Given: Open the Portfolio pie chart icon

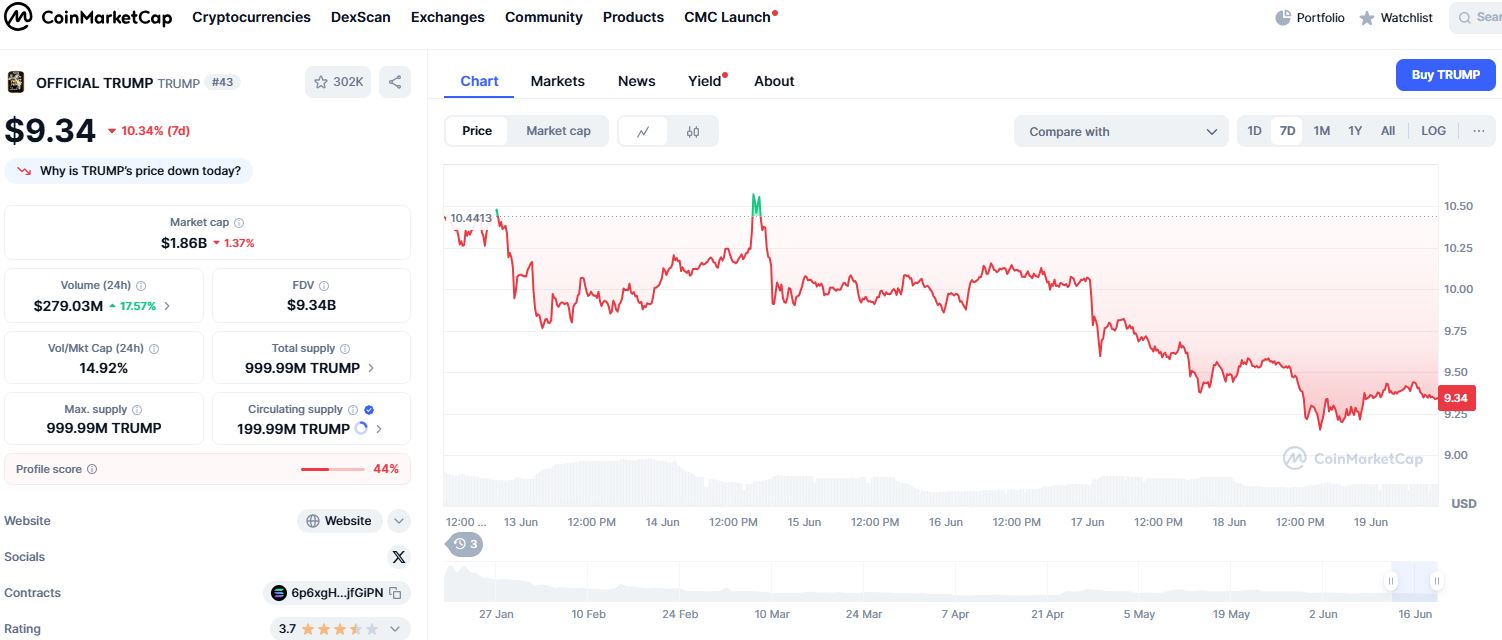Looking at the screenshot, I should (x=1283, y=18).
